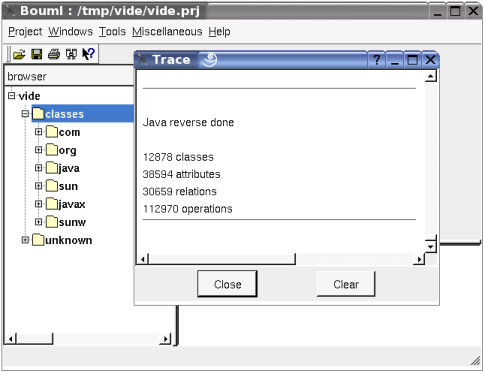The width and height of the screenshot is (485, 374).
Task: Click the Clear button in Trace dialog
Action: pyautogui.click(x=346, y=284)
